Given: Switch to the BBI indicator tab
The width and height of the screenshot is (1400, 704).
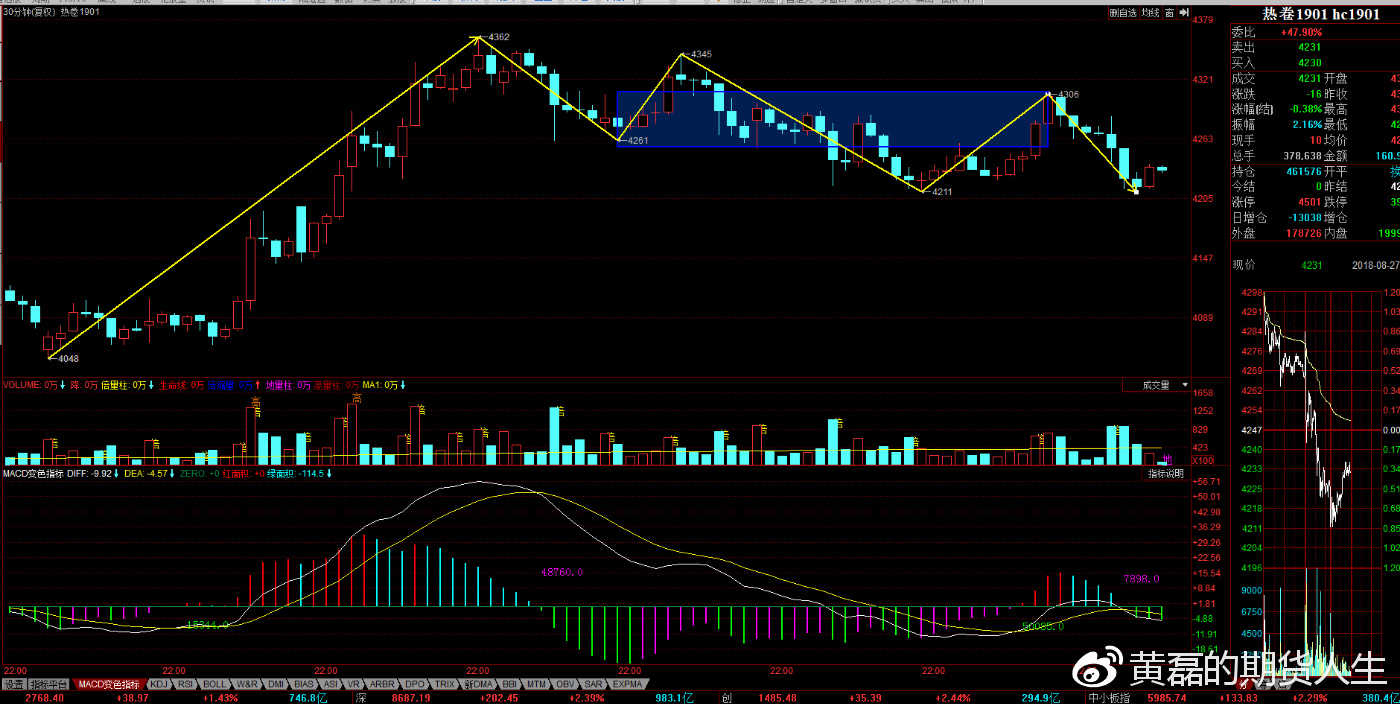Looking at the screenshot, I should click(x=510, y=685).
